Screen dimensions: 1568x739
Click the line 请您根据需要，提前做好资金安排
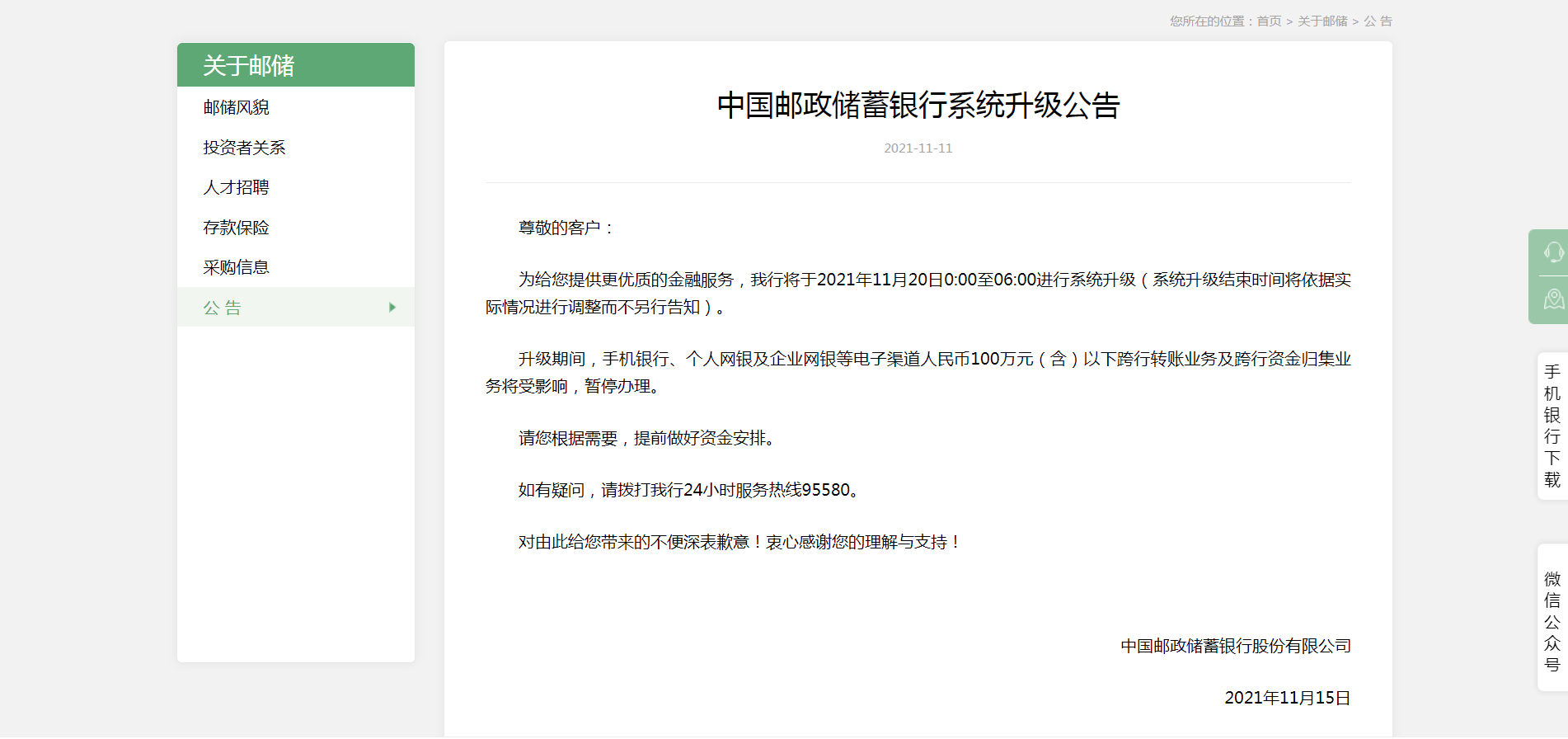649,438
